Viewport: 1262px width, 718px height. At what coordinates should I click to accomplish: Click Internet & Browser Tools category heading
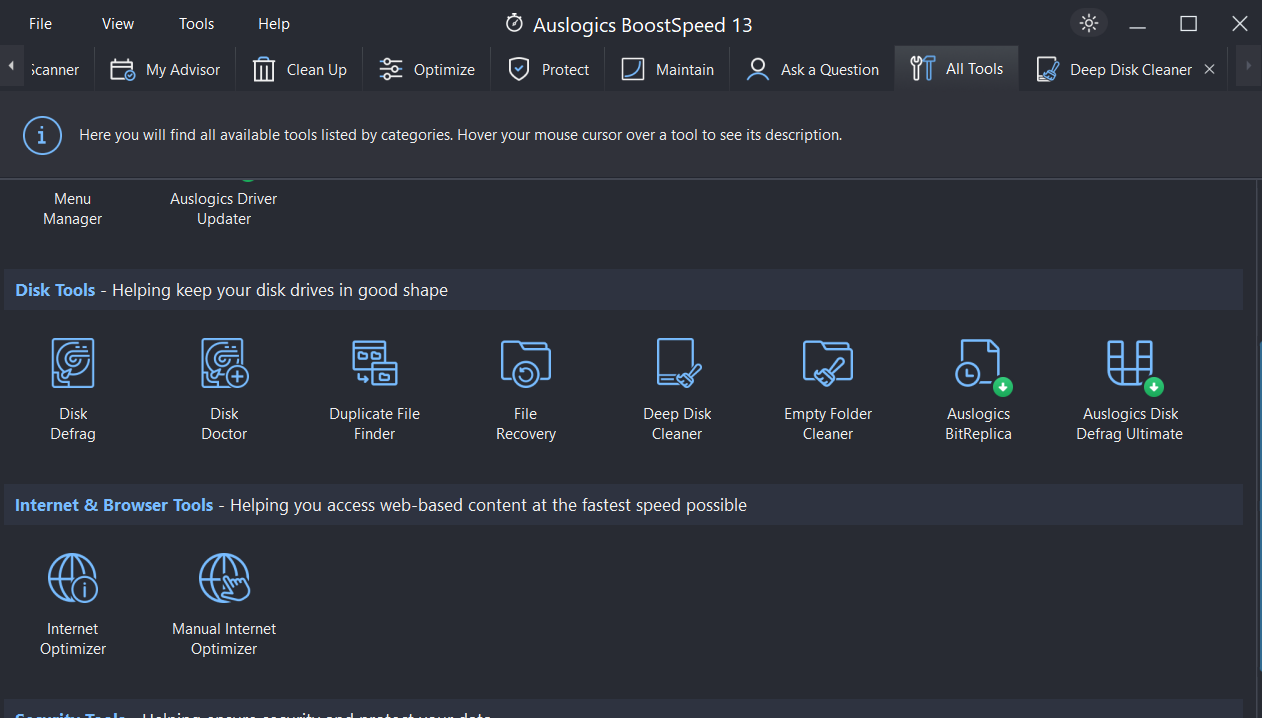click(114, 505)
